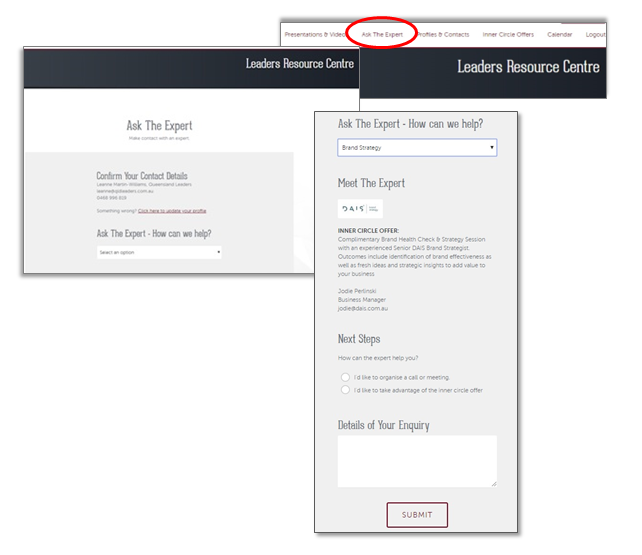Click 'Click here to update your profile' link

point(172,211)
